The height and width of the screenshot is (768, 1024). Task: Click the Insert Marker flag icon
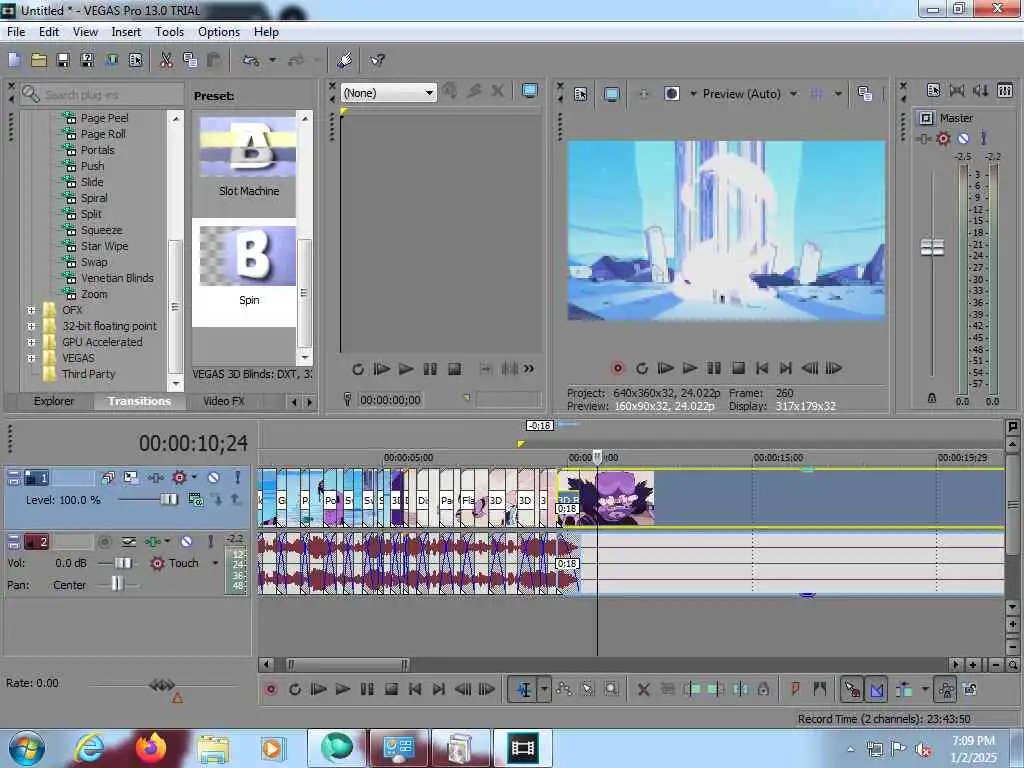pyautogui.click(x=795, y=689)
